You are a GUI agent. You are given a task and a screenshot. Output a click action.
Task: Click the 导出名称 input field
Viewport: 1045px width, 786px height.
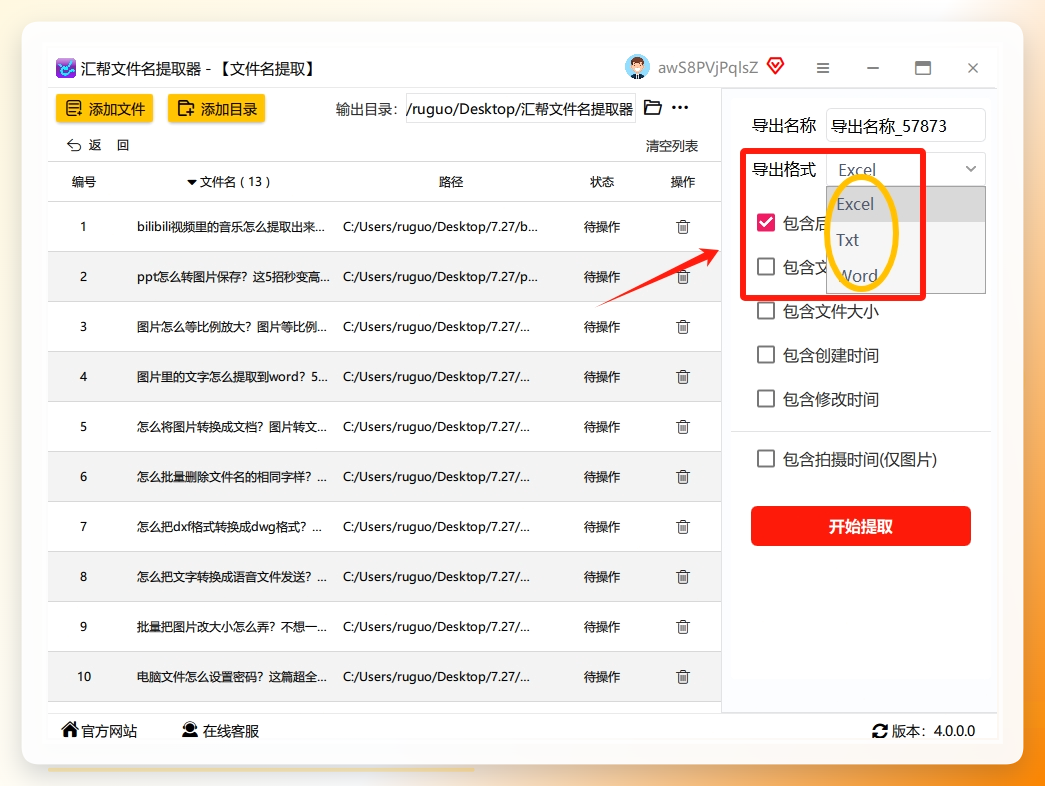[x=905, y=125]
